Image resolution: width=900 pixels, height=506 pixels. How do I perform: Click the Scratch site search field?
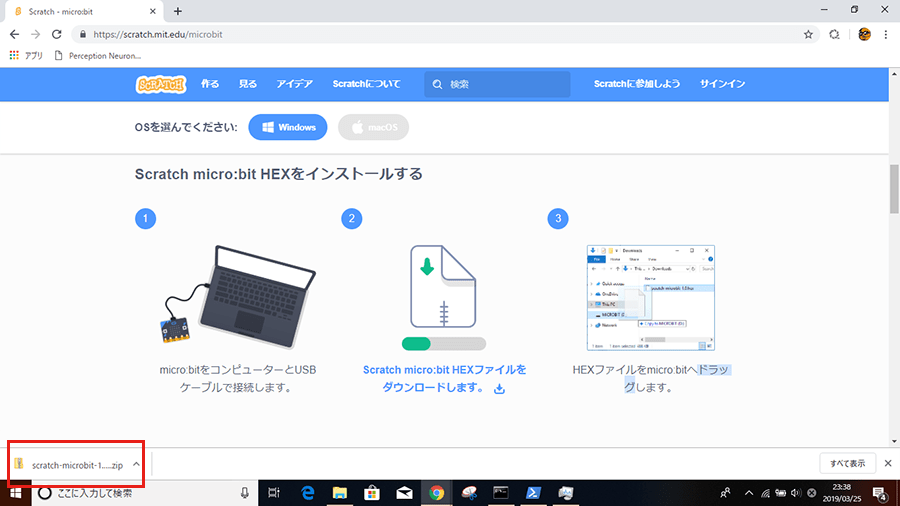(x=497, y=84)
